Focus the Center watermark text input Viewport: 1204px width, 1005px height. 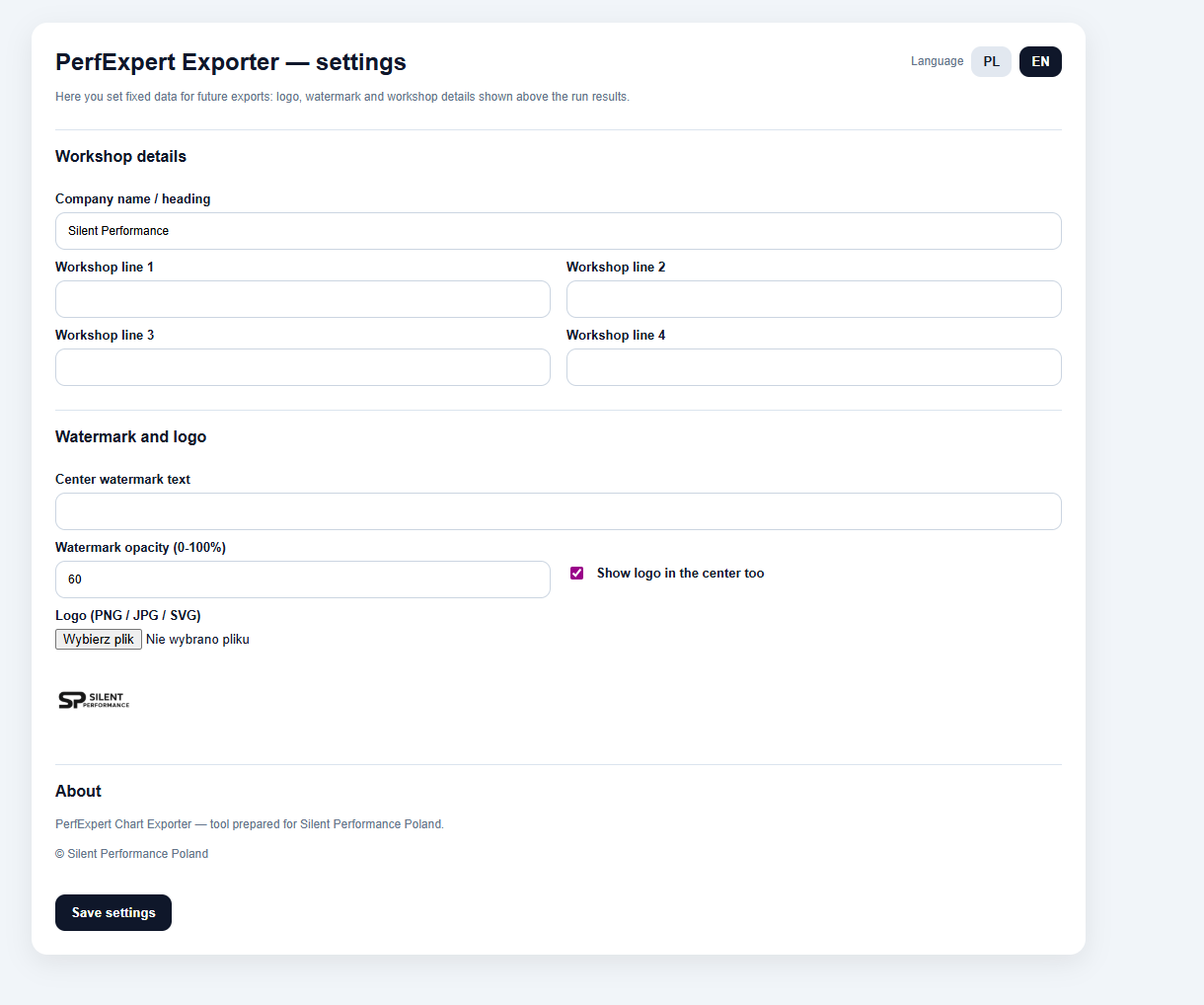click(x=558, y=511)
